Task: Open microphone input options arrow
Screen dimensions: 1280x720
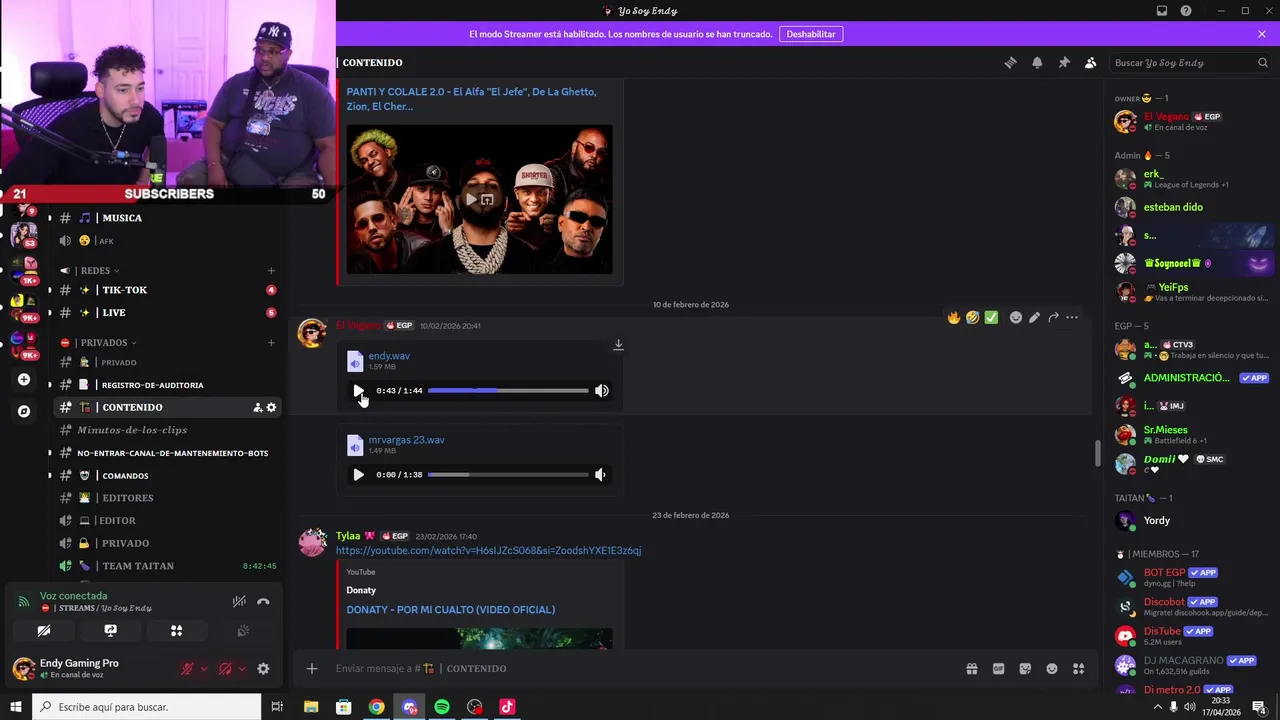Action: (203, 669)
